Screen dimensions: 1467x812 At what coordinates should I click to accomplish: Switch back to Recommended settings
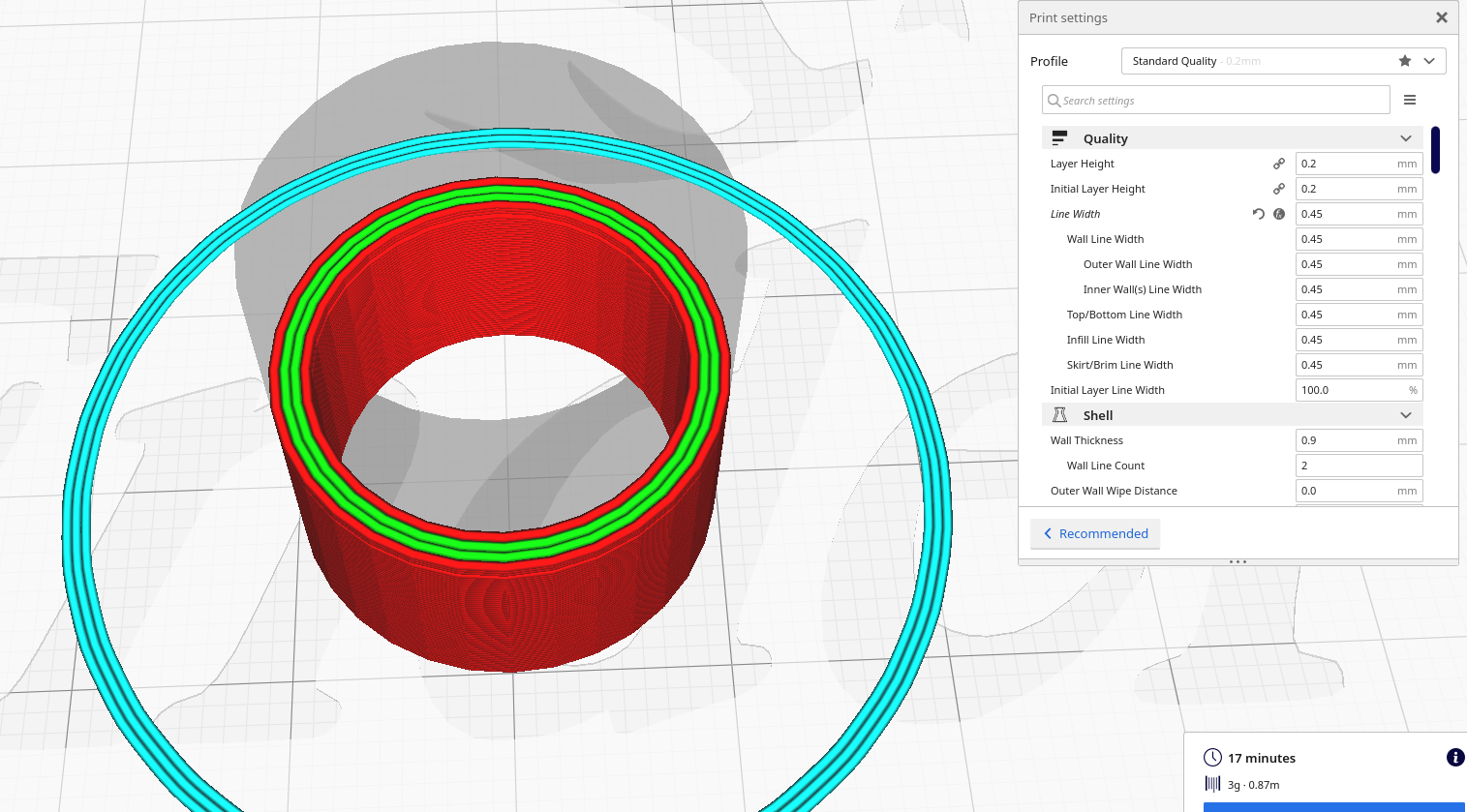1095,533
